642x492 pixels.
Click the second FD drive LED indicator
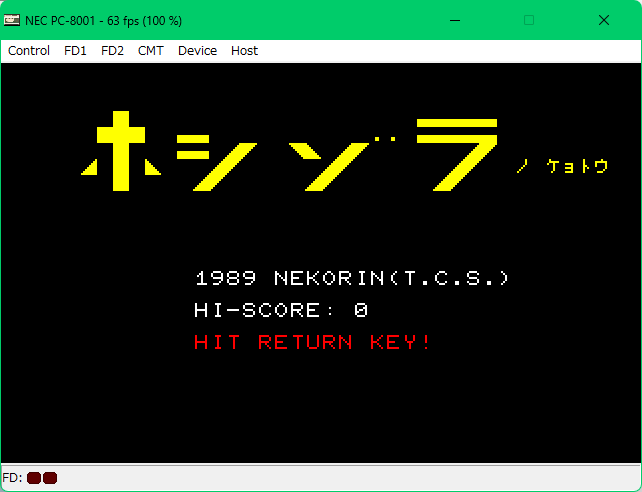50,478
